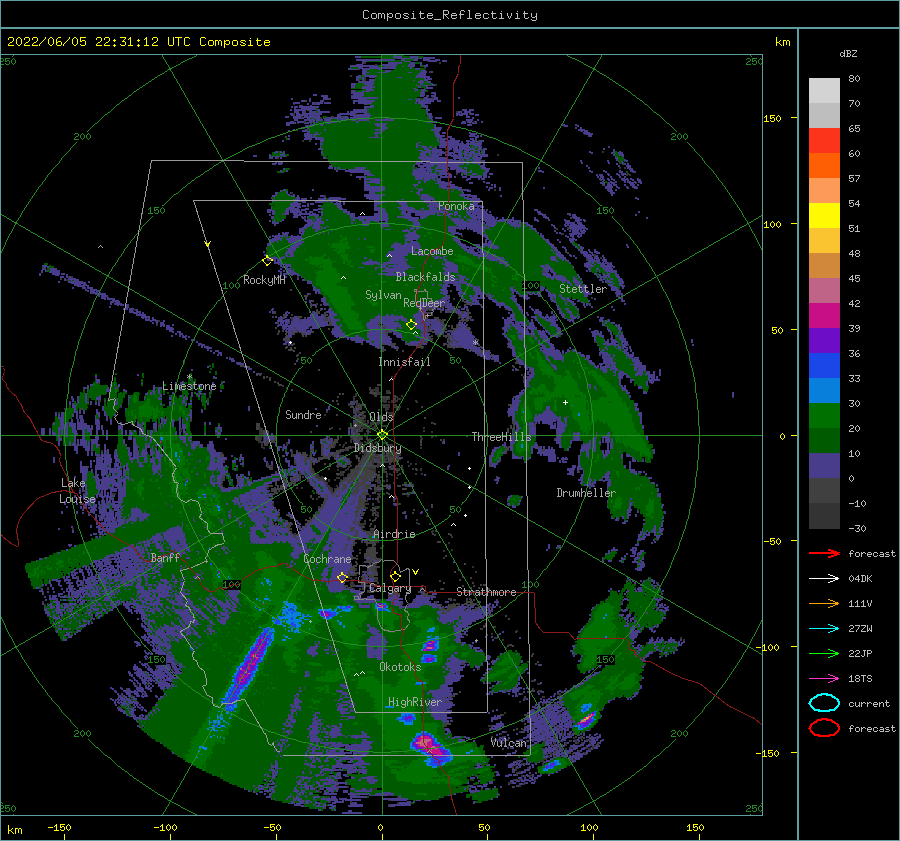
Task: Select the 33 dBZ blue color swatch
Action: (824, 365)
